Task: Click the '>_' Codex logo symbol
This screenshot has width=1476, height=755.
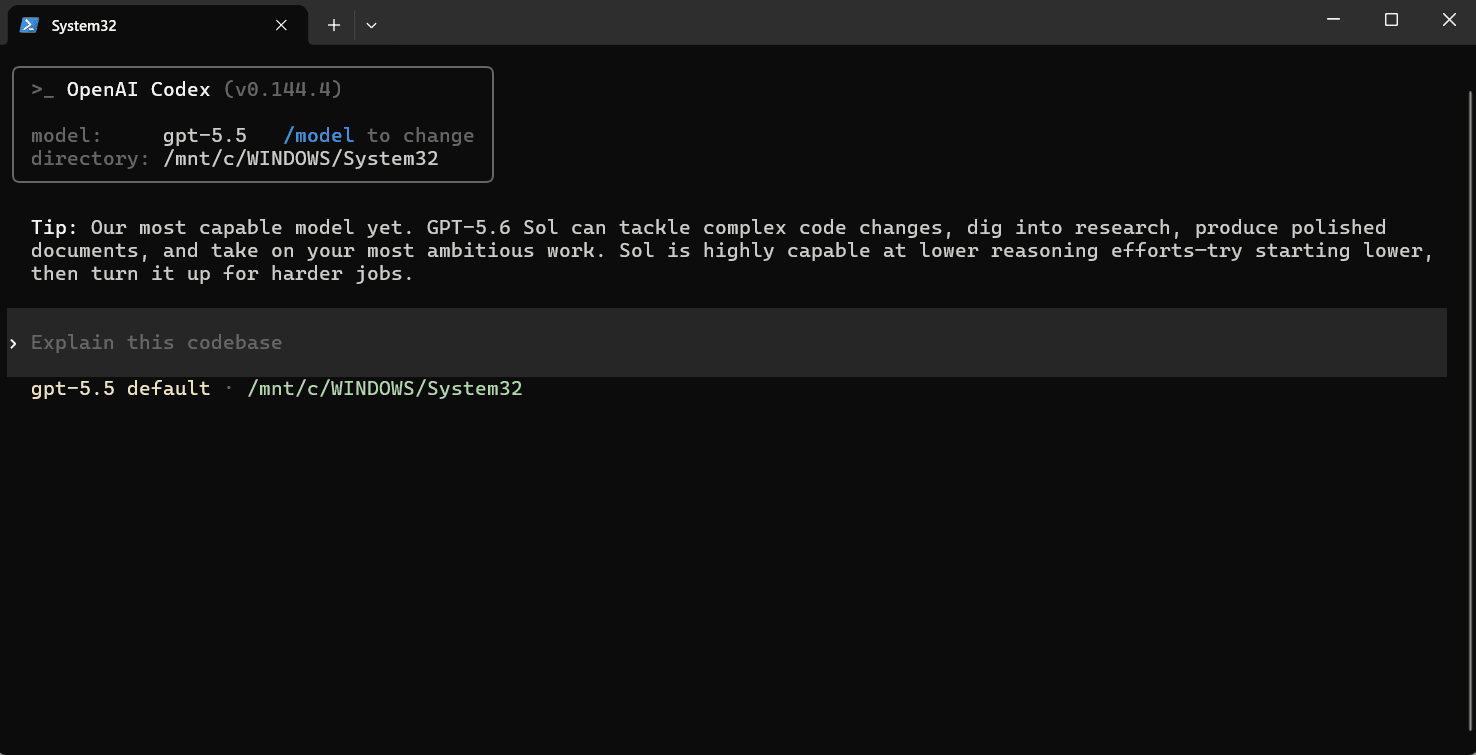Action: click(x=43, y=90)
